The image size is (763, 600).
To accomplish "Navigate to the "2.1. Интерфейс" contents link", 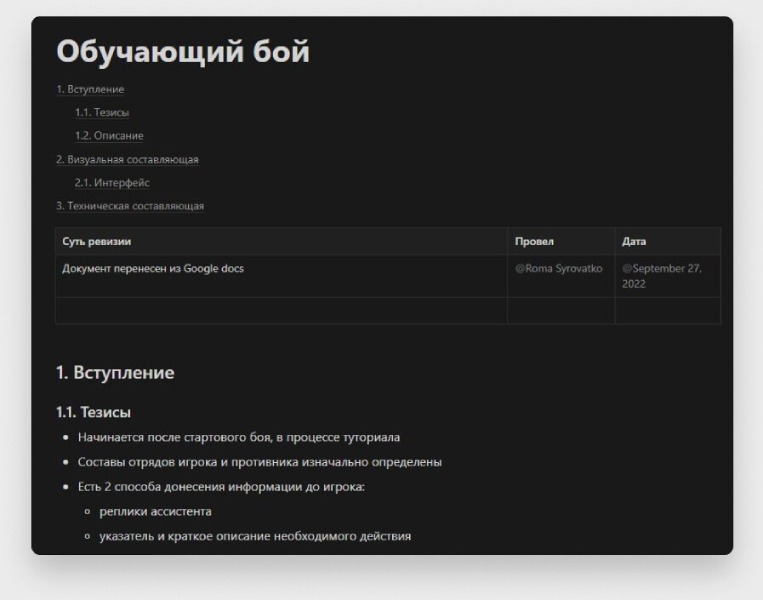I will (112, 183).
